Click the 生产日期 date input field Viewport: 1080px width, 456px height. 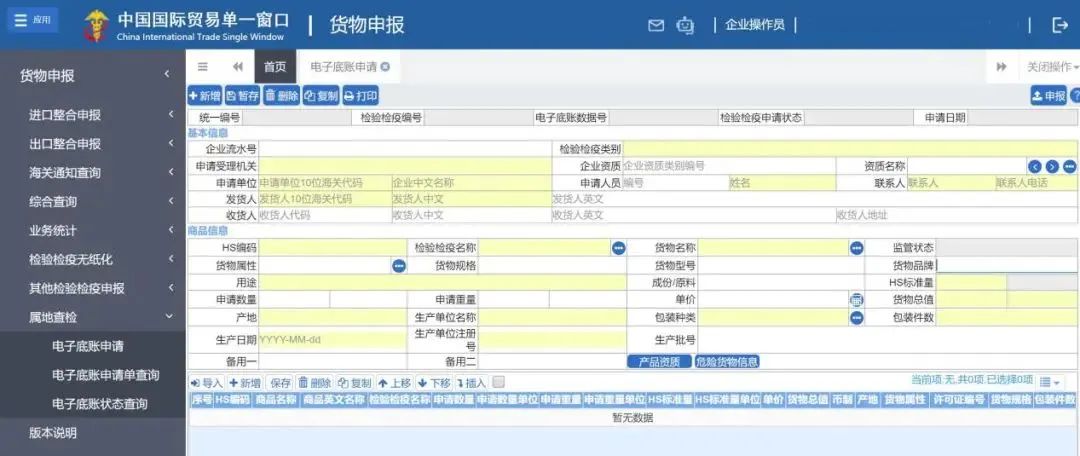[x=332, y=340]
